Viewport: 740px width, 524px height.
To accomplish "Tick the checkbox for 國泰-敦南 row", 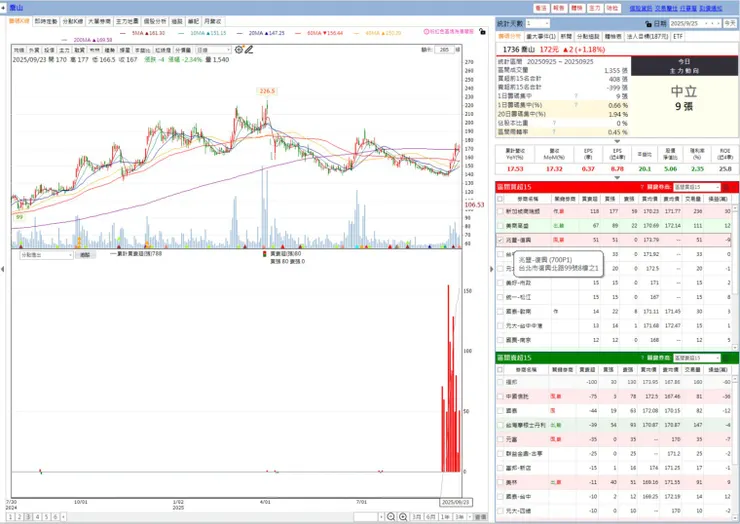I will click(500, 311).
